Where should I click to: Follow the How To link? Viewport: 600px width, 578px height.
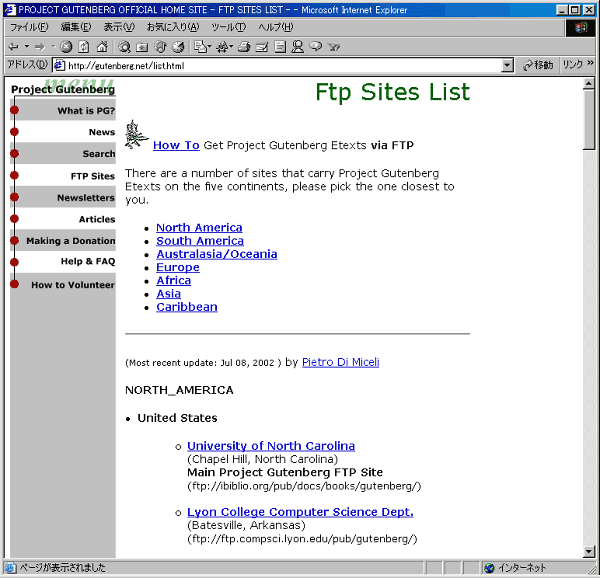click(176, 145)
